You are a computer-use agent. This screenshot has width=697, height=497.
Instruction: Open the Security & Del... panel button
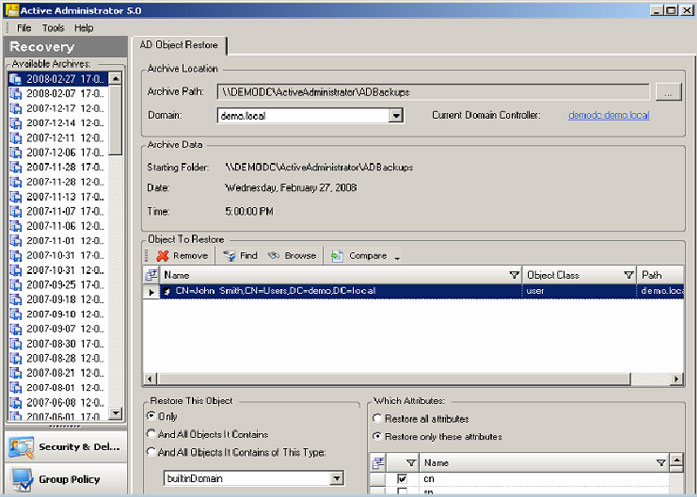(66, 447)
